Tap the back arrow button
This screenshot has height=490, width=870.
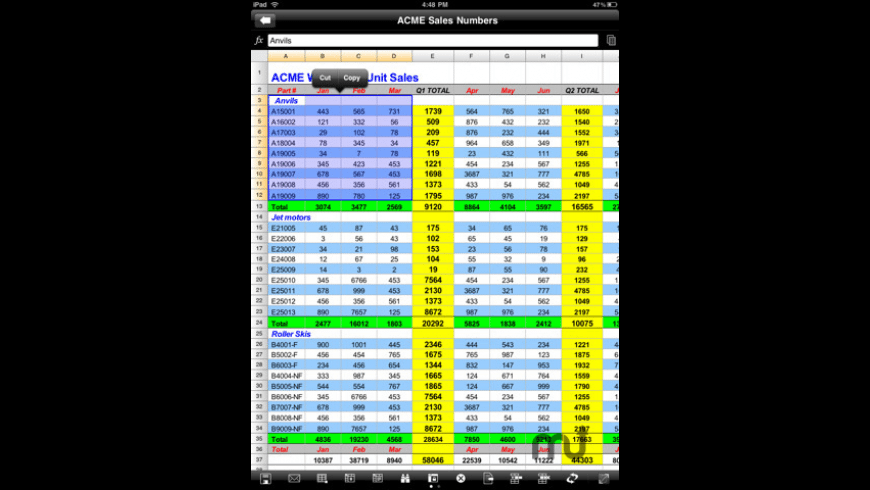(265, 21)
